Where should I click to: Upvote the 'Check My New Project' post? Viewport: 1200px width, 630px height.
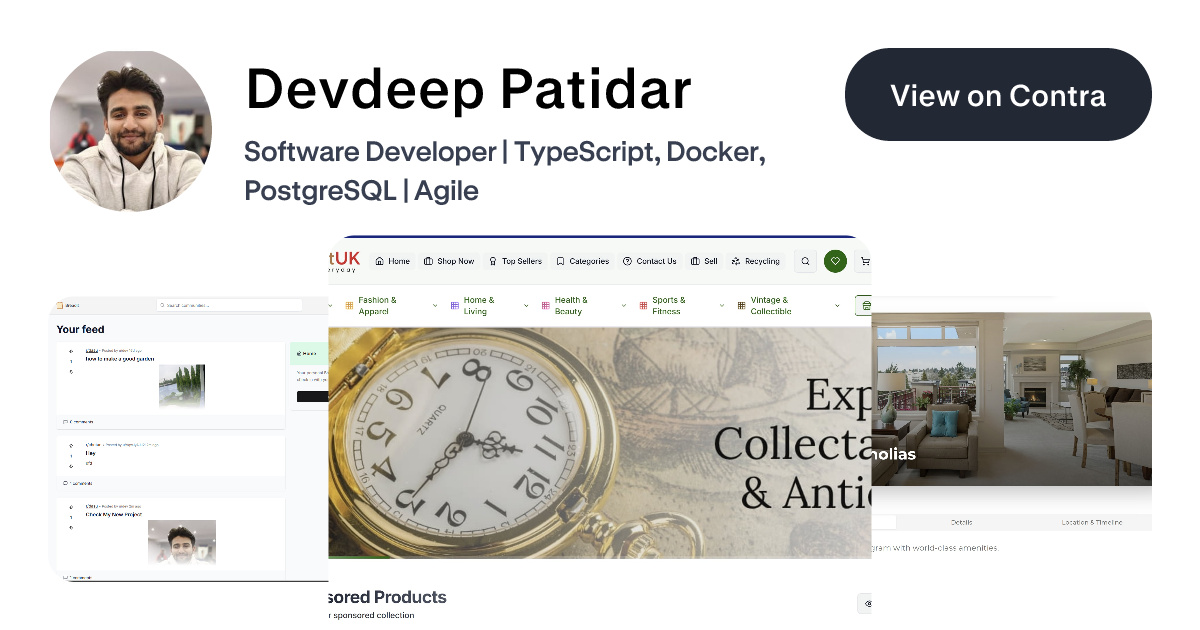(x=70, y=508)
